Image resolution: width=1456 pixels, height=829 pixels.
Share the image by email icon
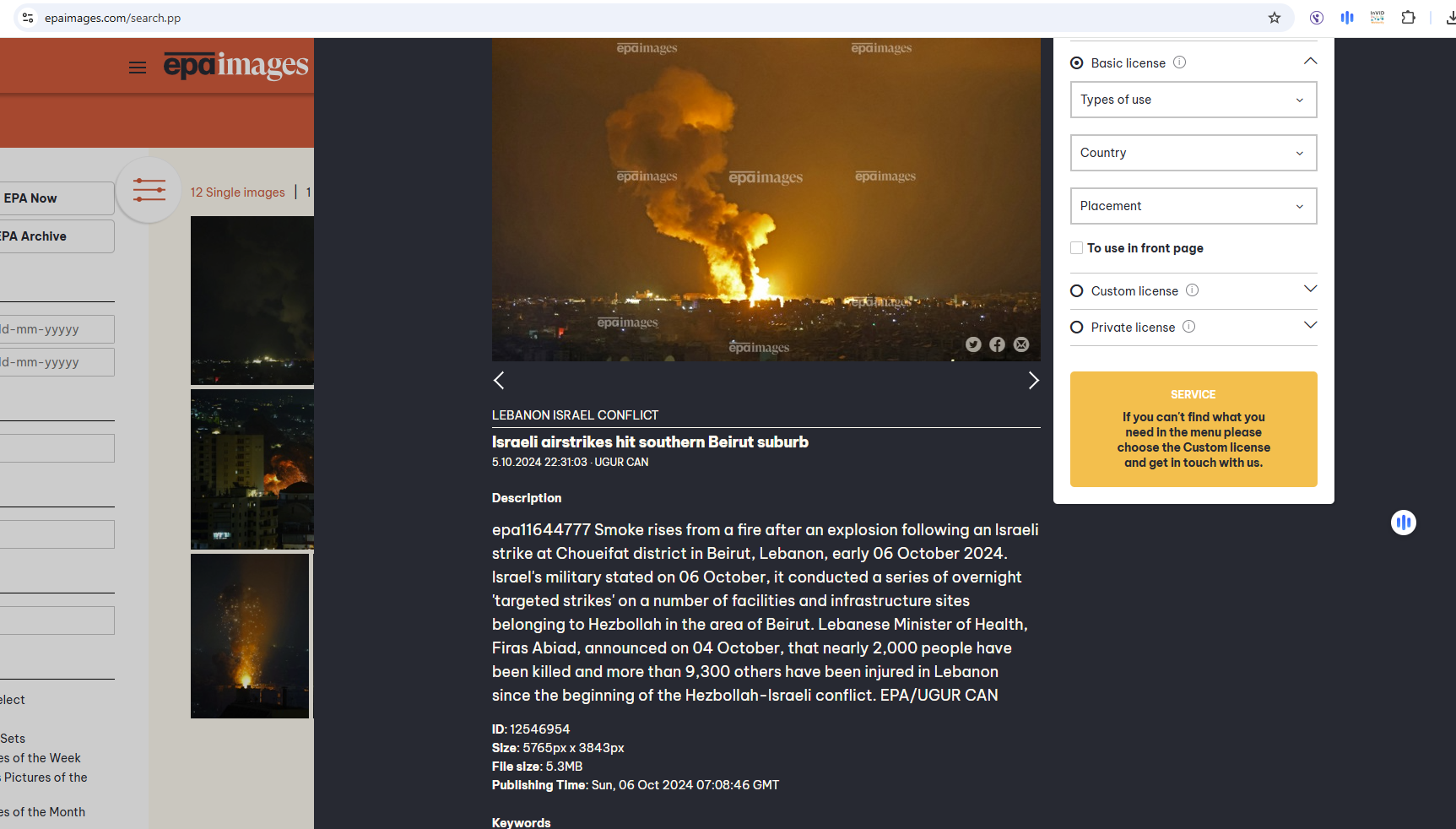point(1021,344)
